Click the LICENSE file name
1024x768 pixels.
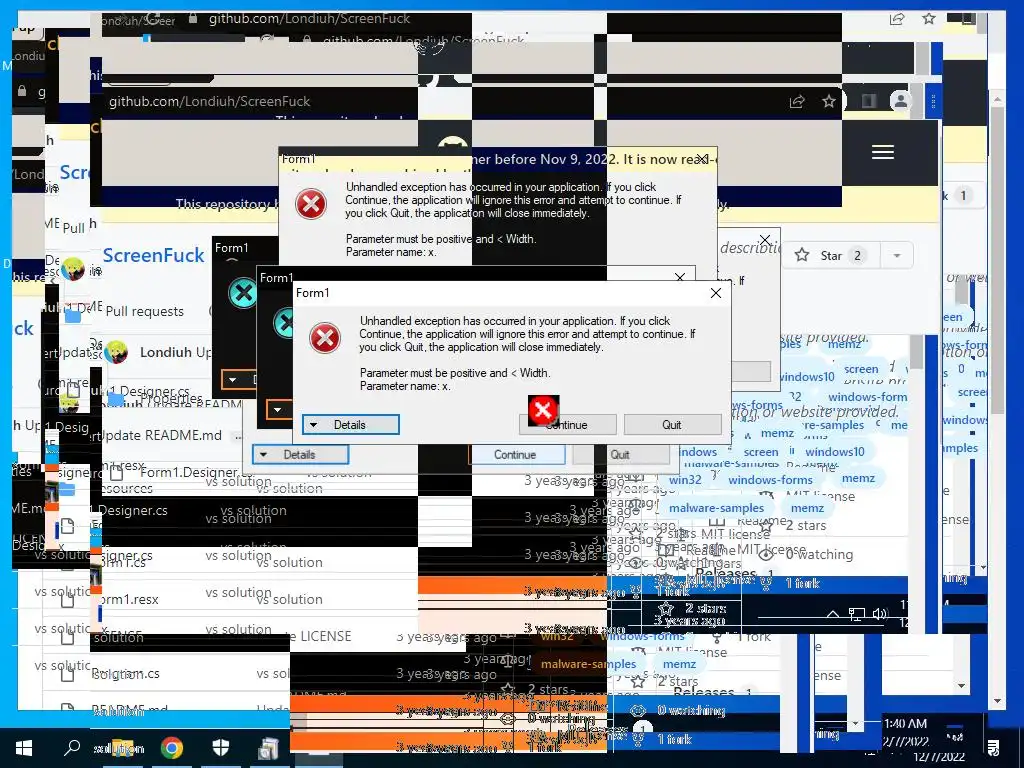click(x=325, y=636)
